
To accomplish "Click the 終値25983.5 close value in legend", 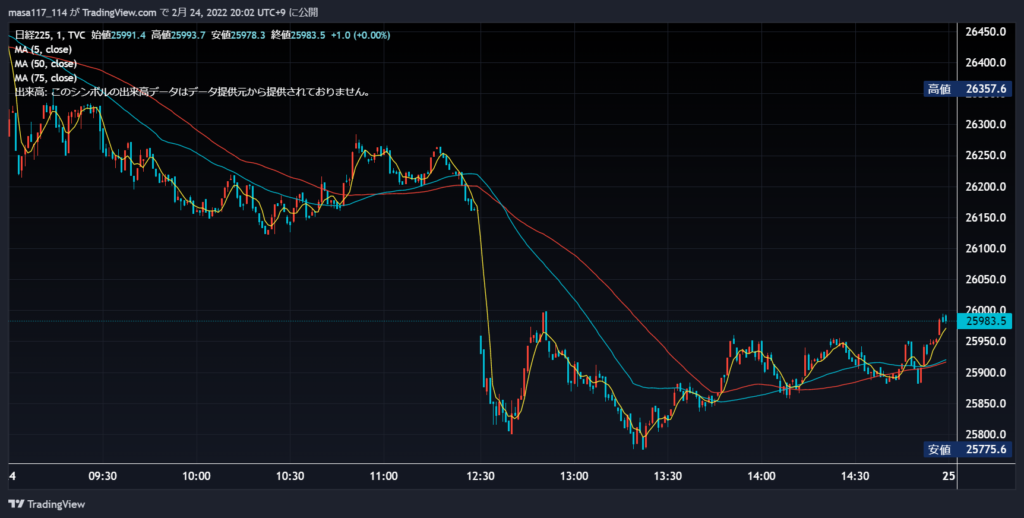I will click(298, 35).
